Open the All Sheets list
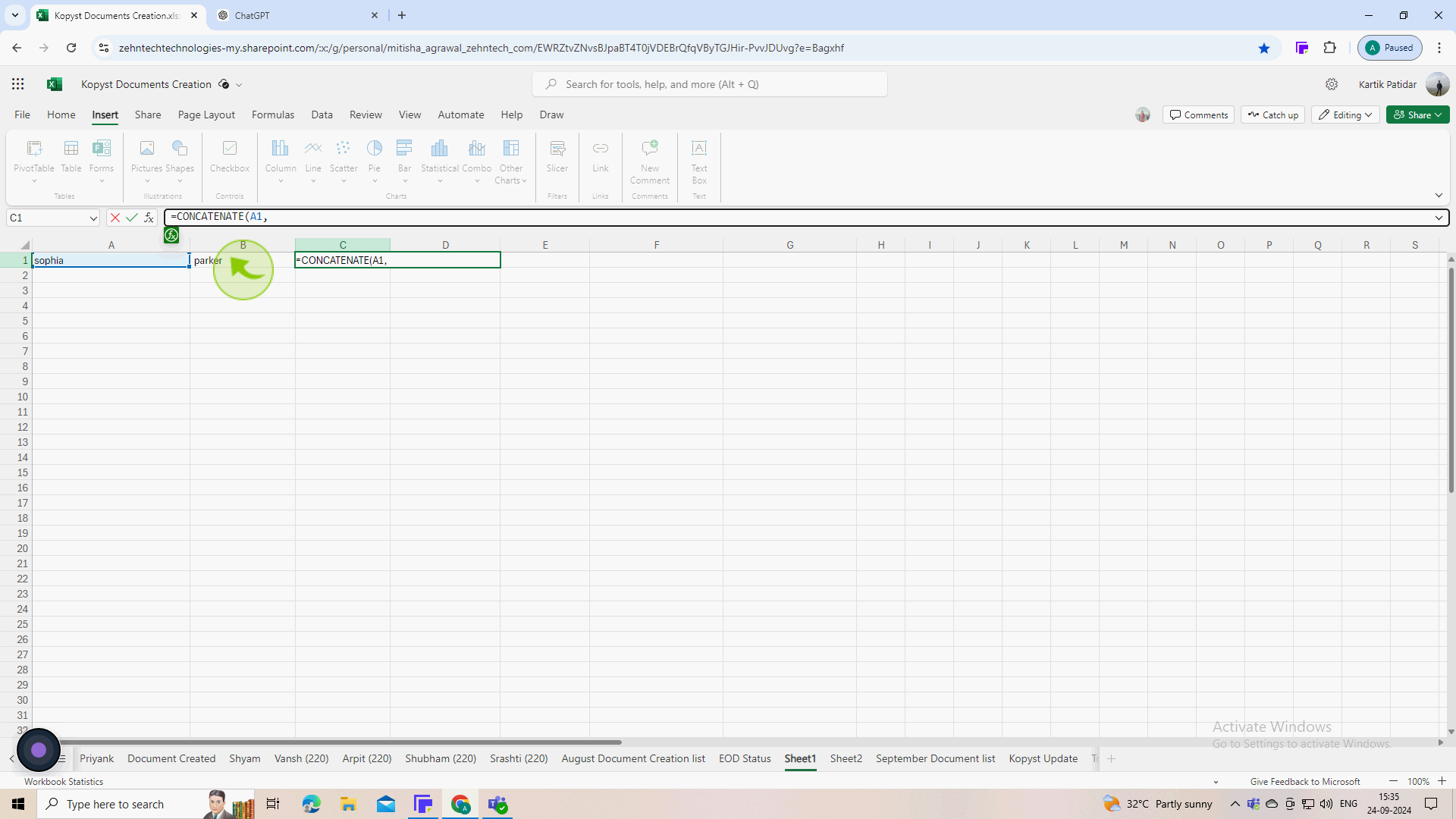 coord(62,758)
